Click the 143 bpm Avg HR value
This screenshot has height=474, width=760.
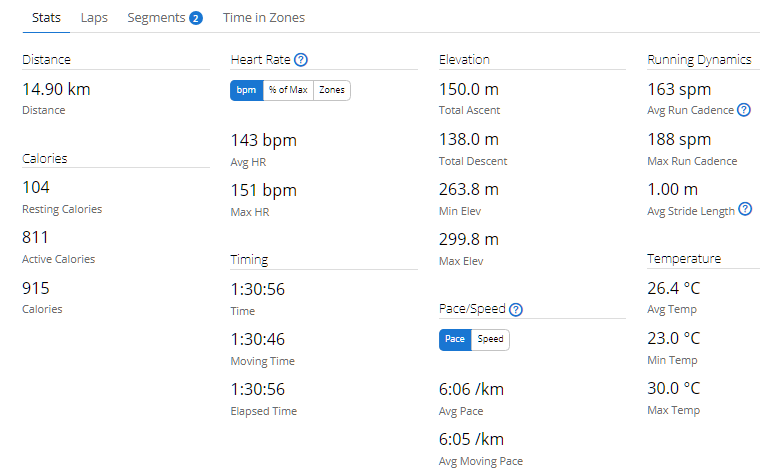(263, 141)
